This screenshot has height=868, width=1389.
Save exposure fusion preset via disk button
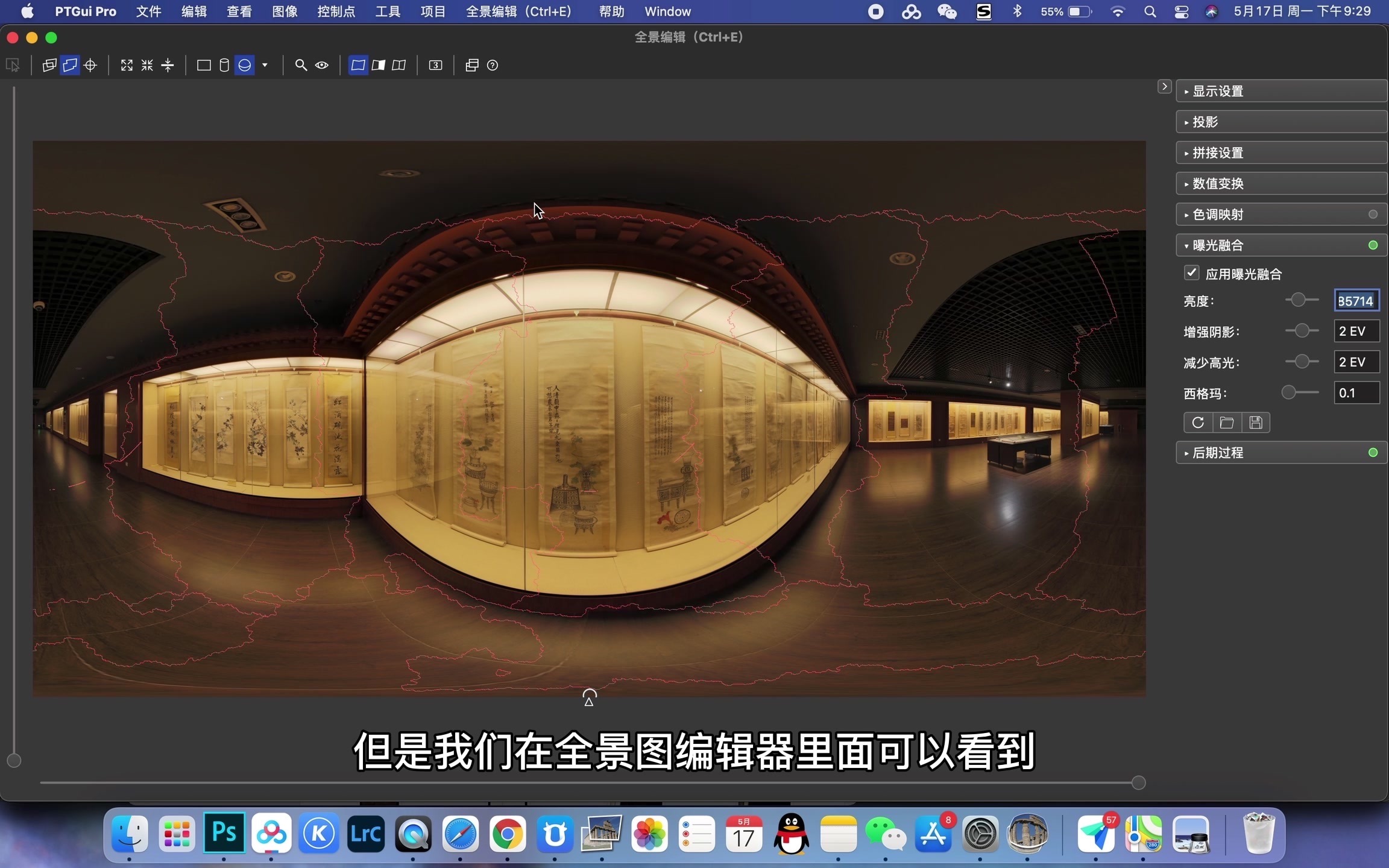coord(1256,423)
